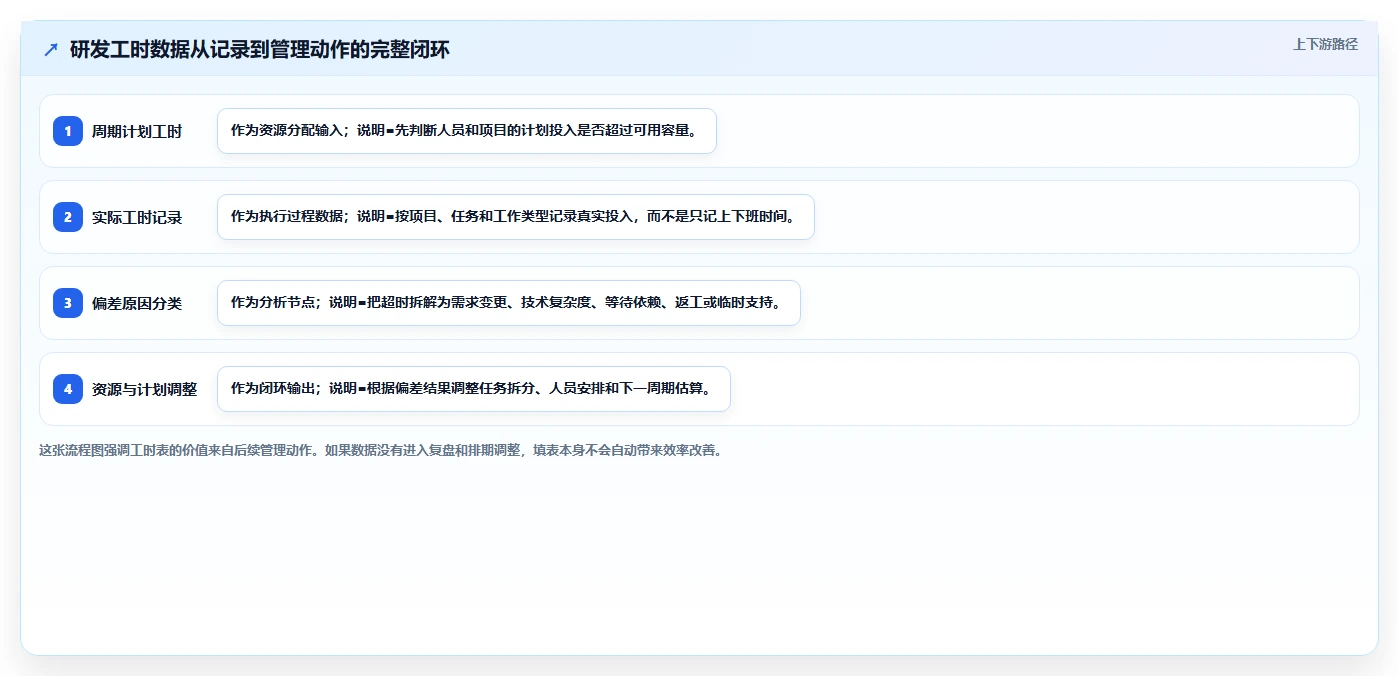Image resolution: width=1399 pixels, height=676 pixels.
Task: Click the title 研发工时数据从记录到管理动作的完整闭环
Action: click(x=260, y=50)
